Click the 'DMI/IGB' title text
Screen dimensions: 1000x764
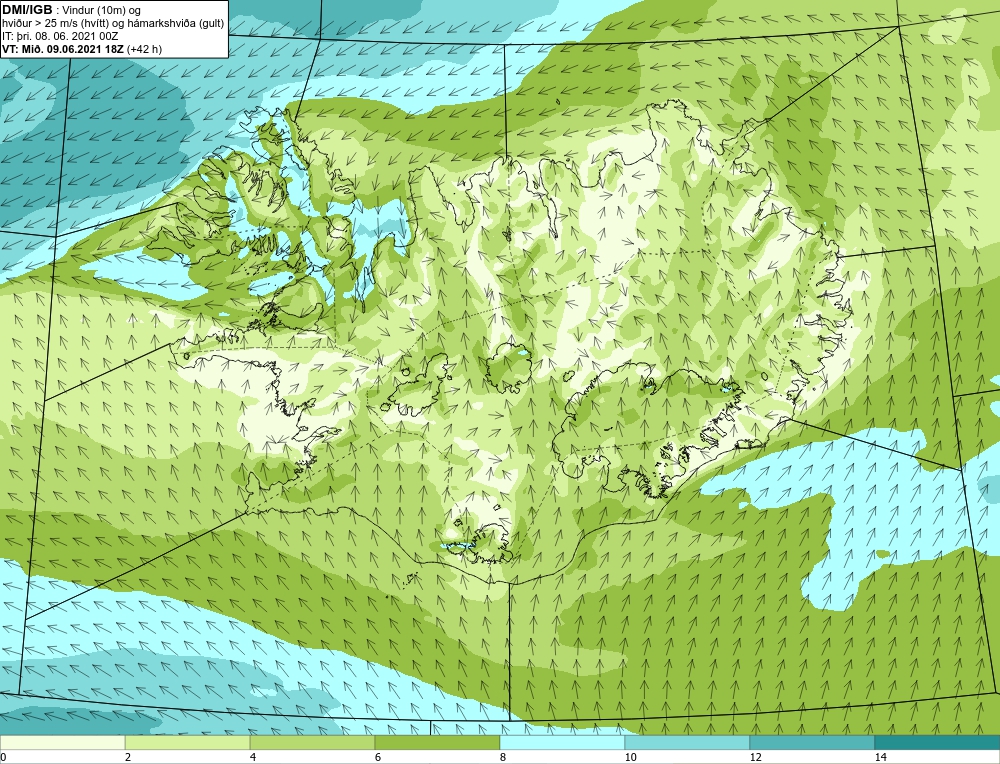[x=27, y=10]
